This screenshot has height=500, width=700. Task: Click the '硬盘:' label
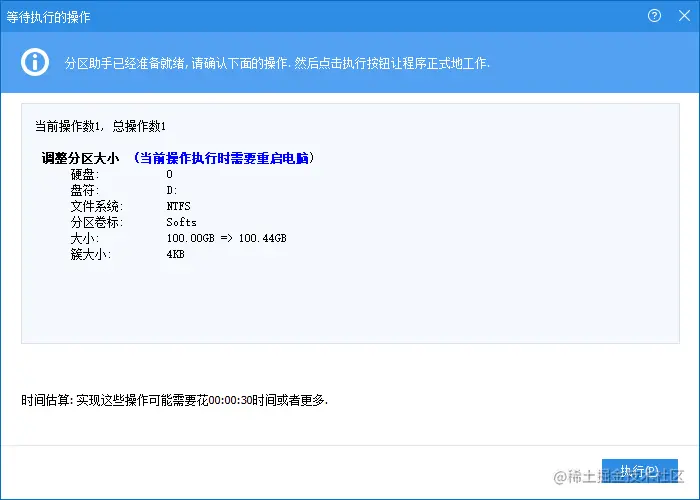[x=85, y=174]
